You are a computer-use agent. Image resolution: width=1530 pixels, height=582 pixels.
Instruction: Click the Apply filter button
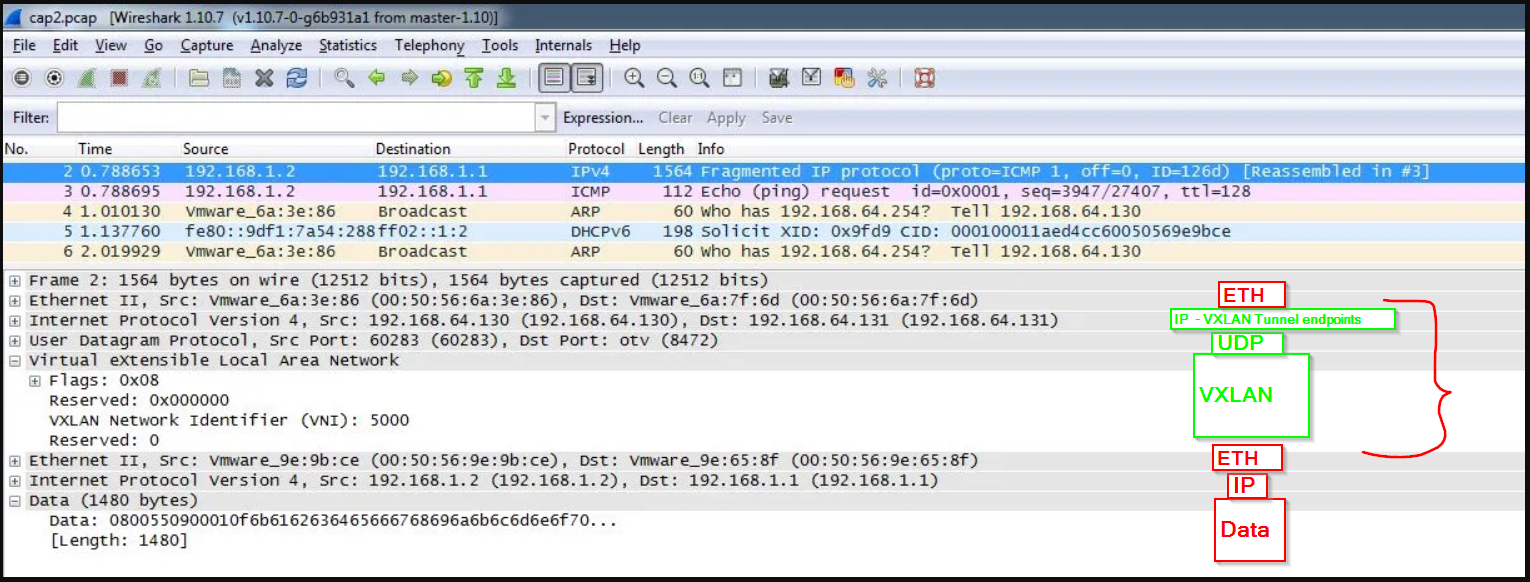click(x=726, y=118)
